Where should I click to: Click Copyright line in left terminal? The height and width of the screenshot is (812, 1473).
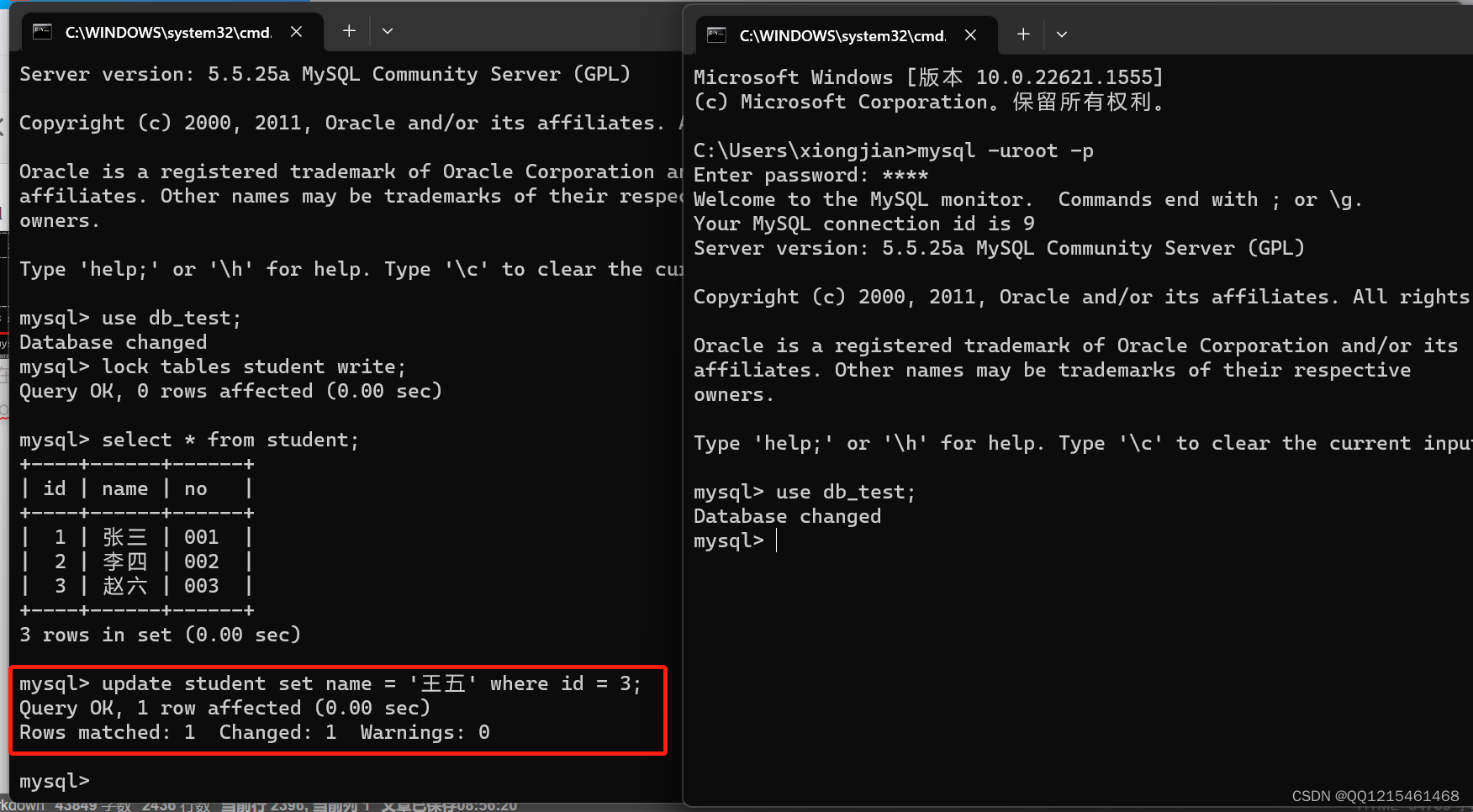351,124
